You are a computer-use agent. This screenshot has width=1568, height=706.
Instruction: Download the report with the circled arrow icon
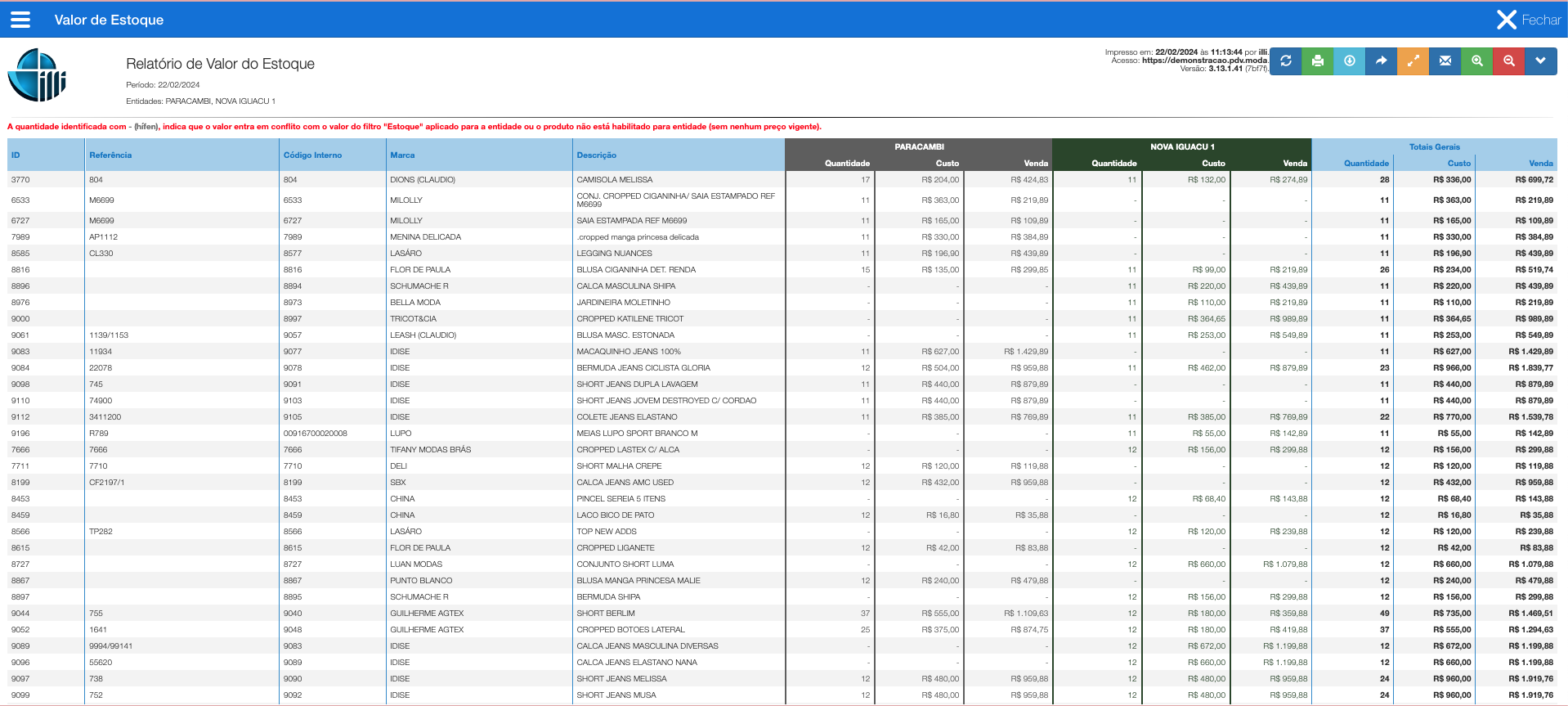[x=1349, y=61]
